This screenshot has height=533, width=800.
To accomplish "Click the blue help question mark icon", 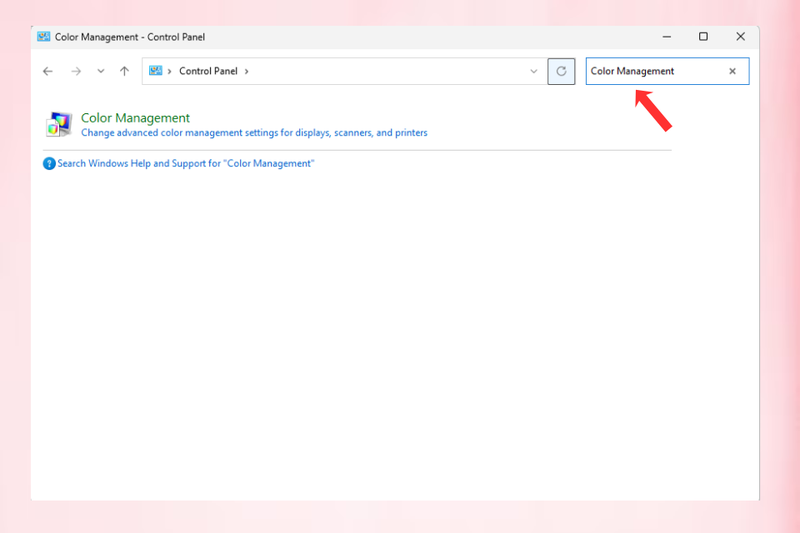I will click(49, 164).
